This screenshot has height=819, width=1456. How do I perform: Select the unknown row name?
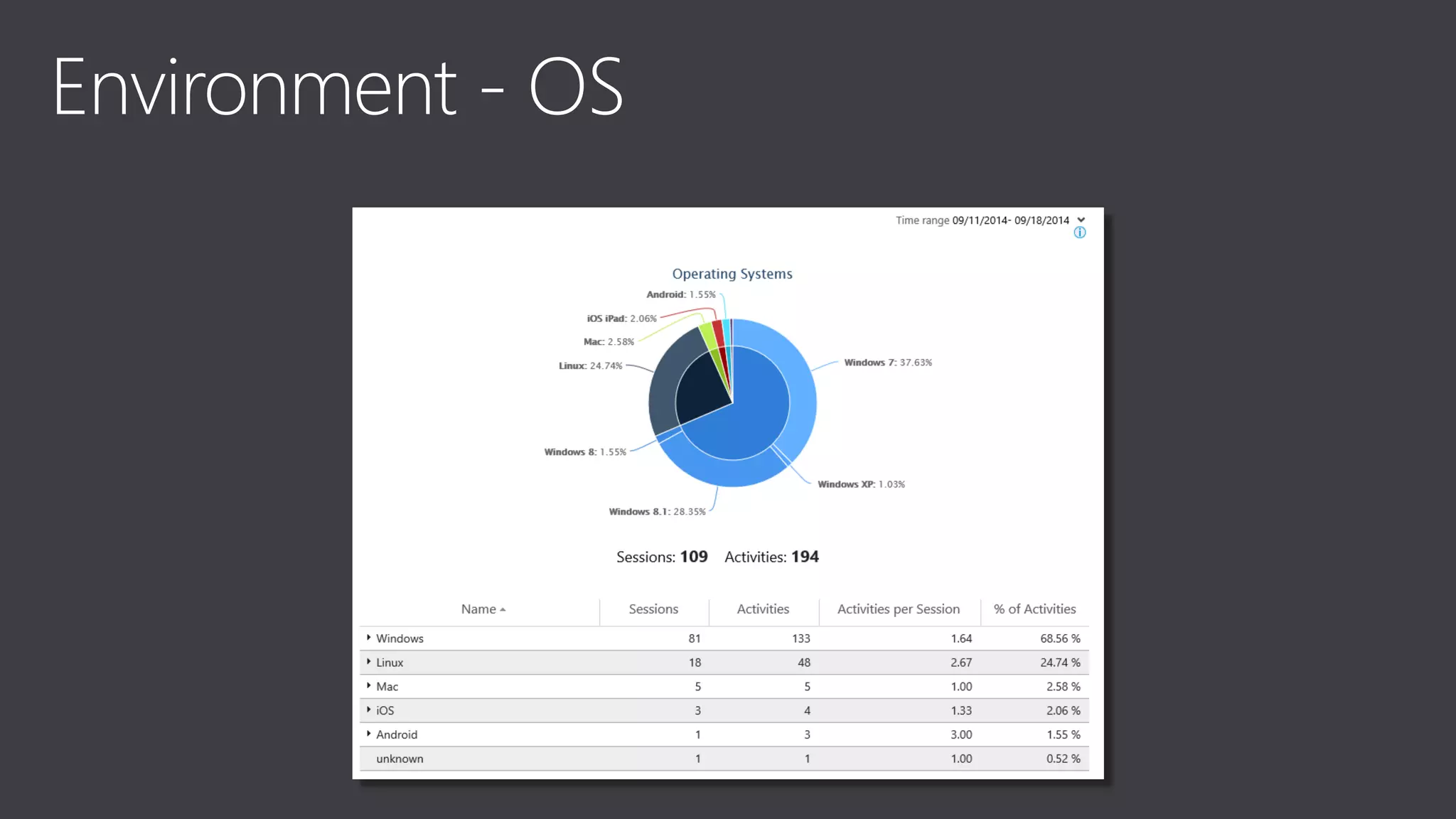[x=400, y=759]
